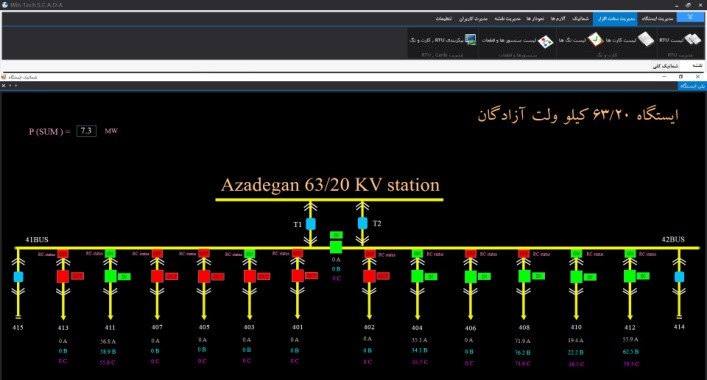
Task: Click the '62.5 B' reading under feeder 412
Action: pyautogui.click(x=630, y=352)
